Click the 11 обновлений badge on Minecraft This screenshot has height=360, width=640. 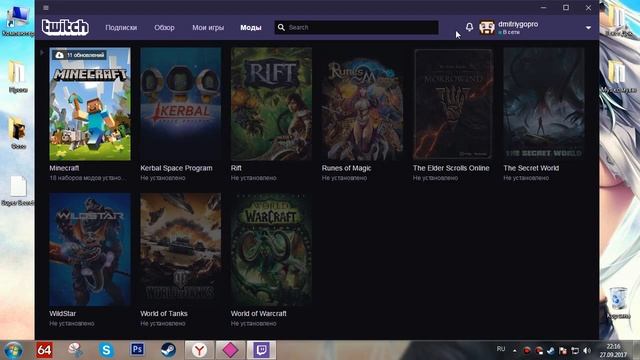coord(80,55)
